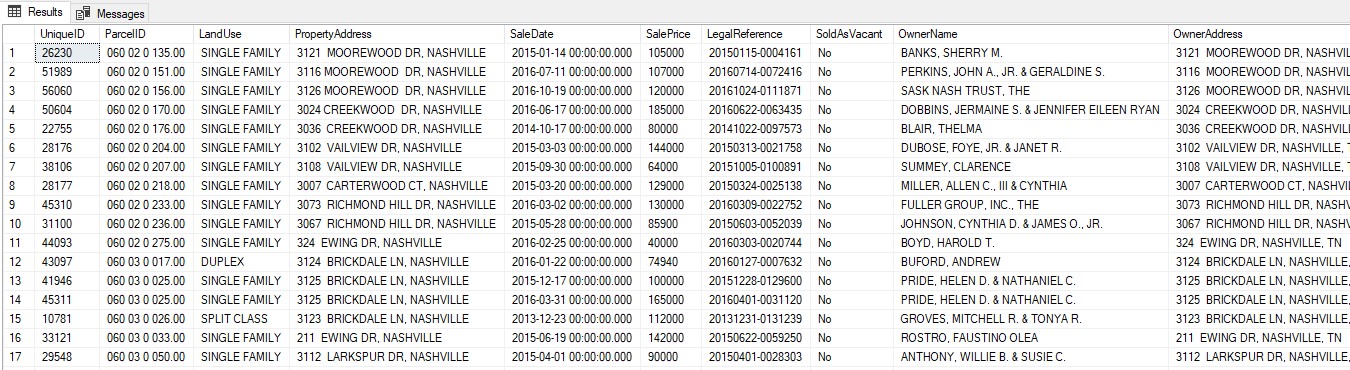
Task: Click the SalePrice column header
Action: coord(671,34)
